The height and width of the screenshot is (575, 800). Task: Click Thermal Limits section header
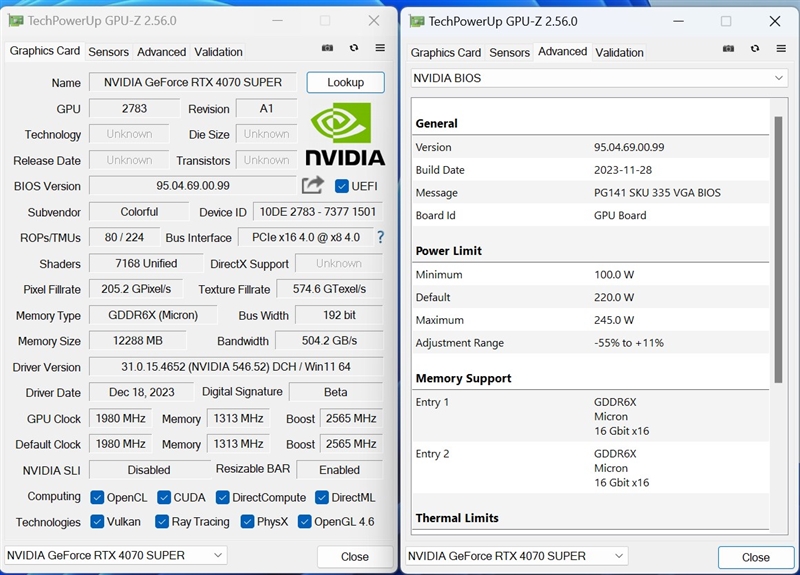pos(457,518)
